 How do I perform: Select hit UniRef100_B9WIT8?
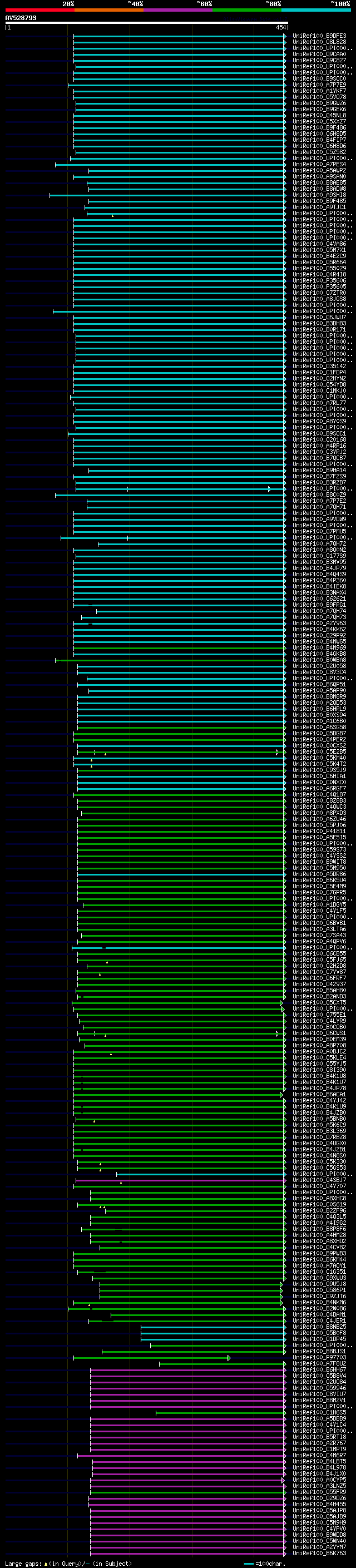point(319,862)
